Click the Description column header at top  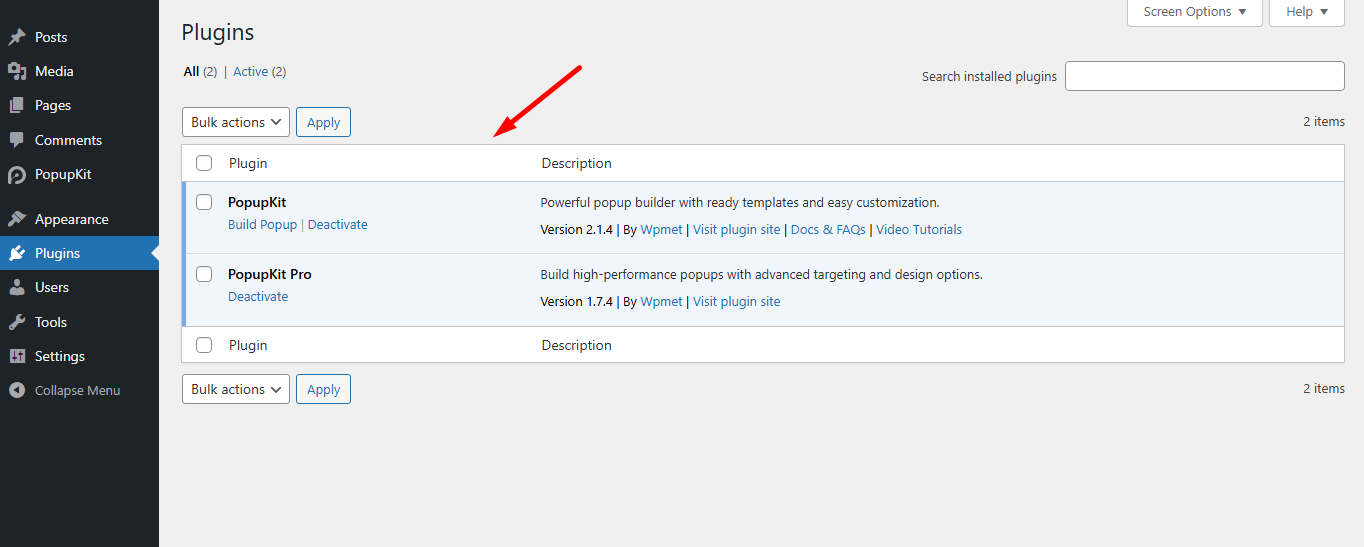coord(577,163)
